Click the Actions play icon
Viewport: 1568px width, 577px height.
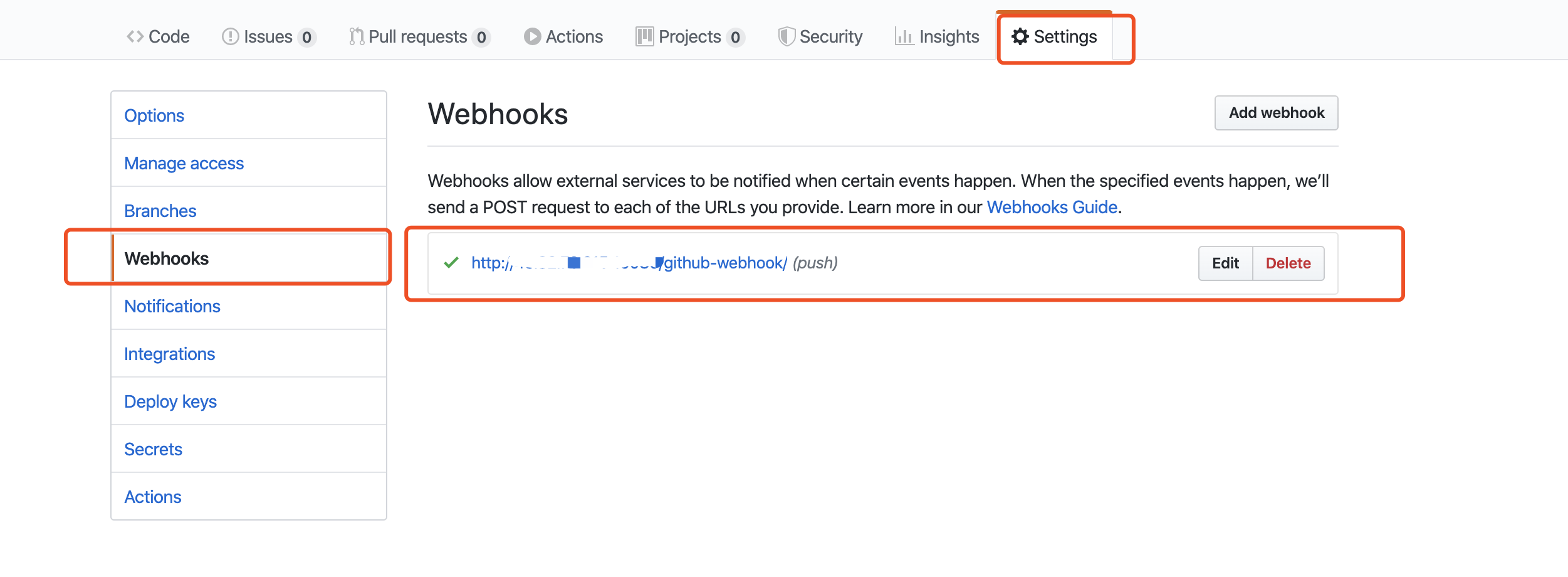[x=532, y=37]
